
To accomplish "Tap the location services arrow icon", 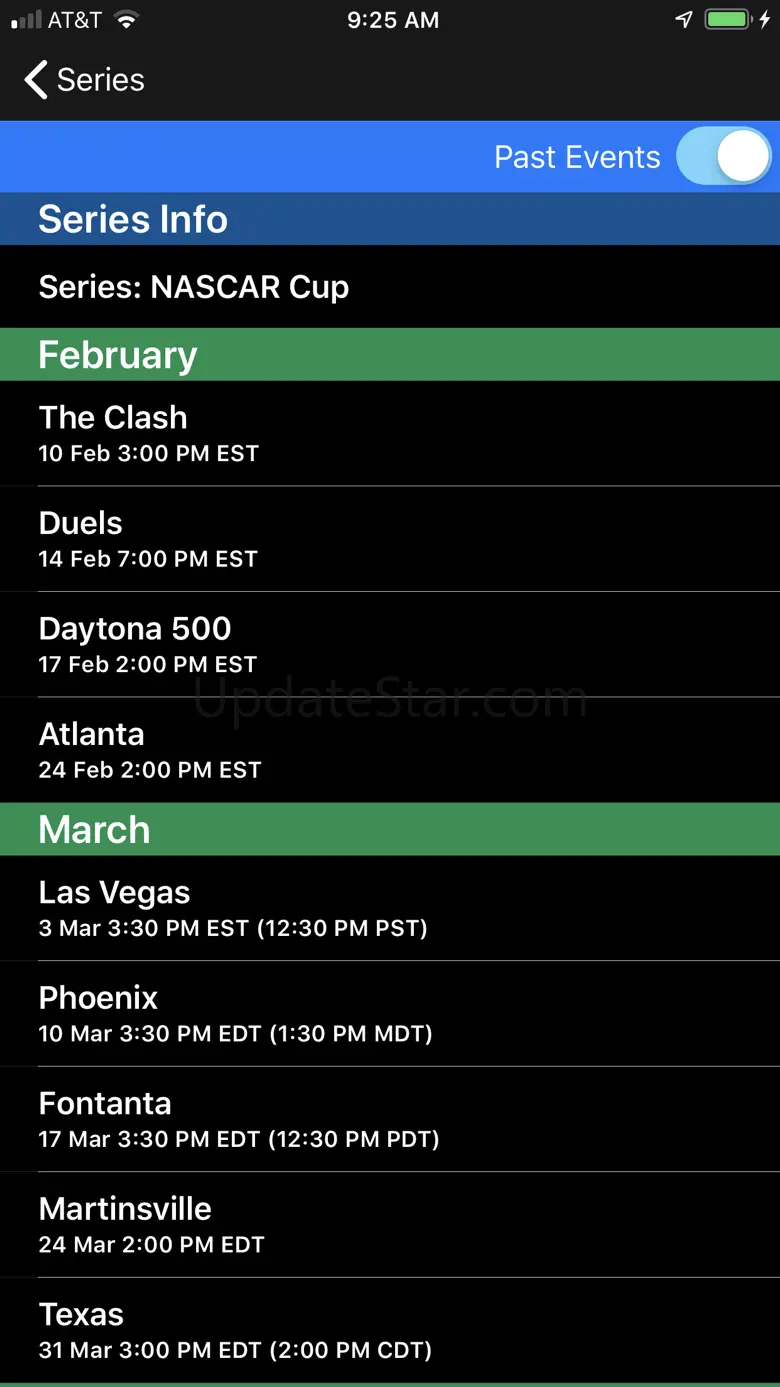I will [684, 20].
